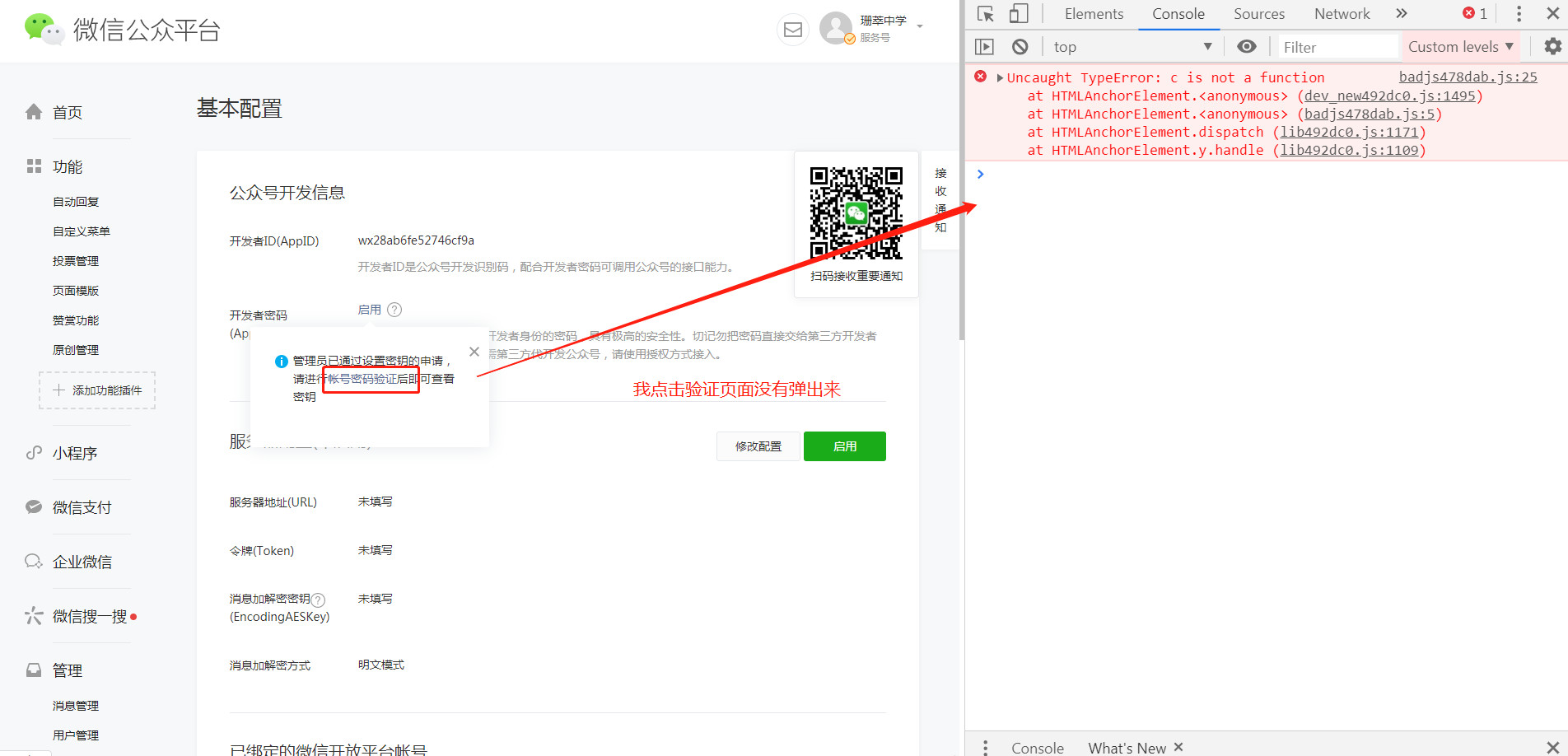Open 用户管理 in the sidebar
The width and height of the screenshot is (1568, 756).
(x=76, y=735)
